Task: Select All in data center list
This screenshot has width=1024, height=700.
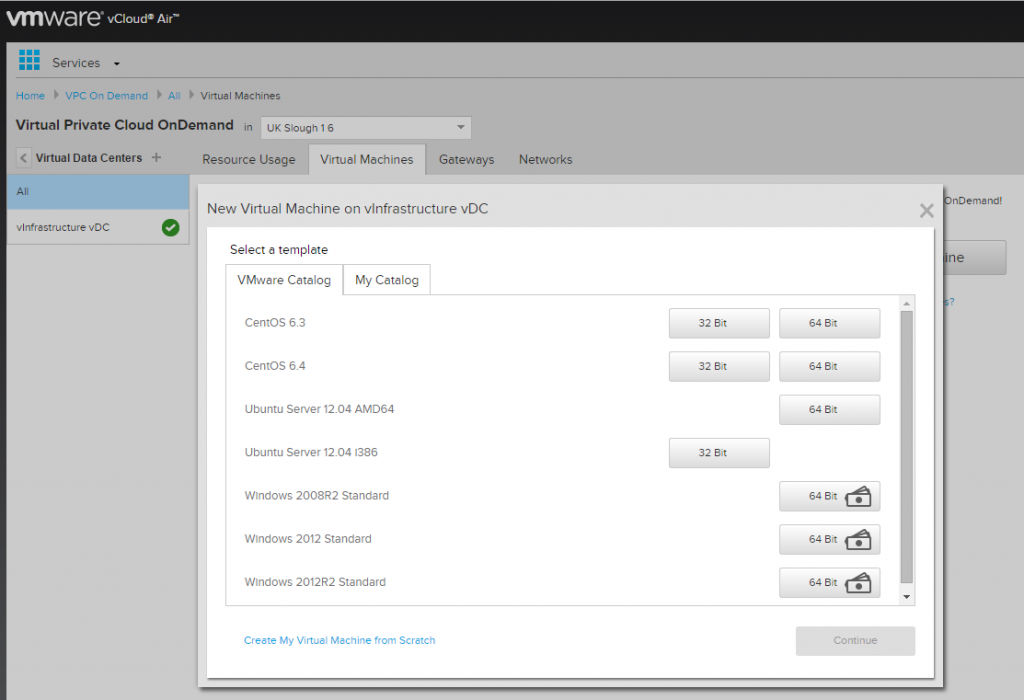Action: click(x=98, y=192)
